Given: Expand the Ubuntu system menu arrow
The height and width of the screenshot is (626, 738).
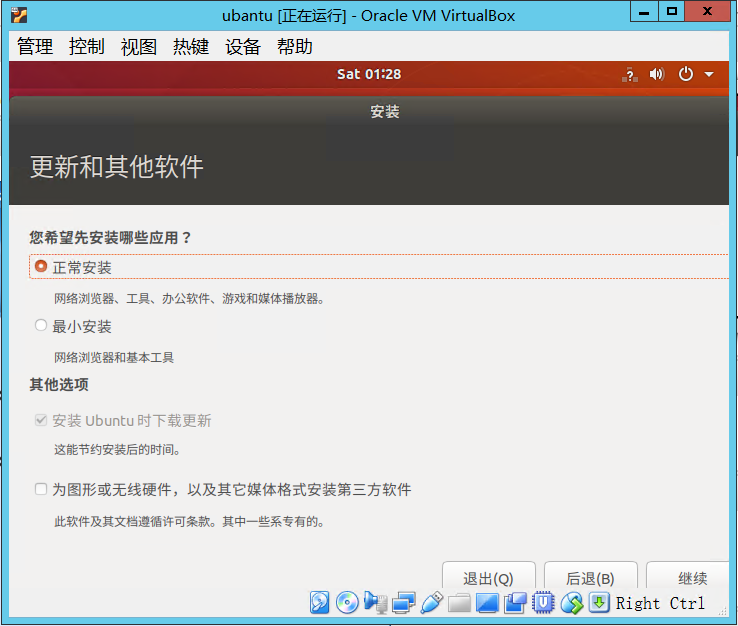Looking at the screenshot, I should [709, 74].
